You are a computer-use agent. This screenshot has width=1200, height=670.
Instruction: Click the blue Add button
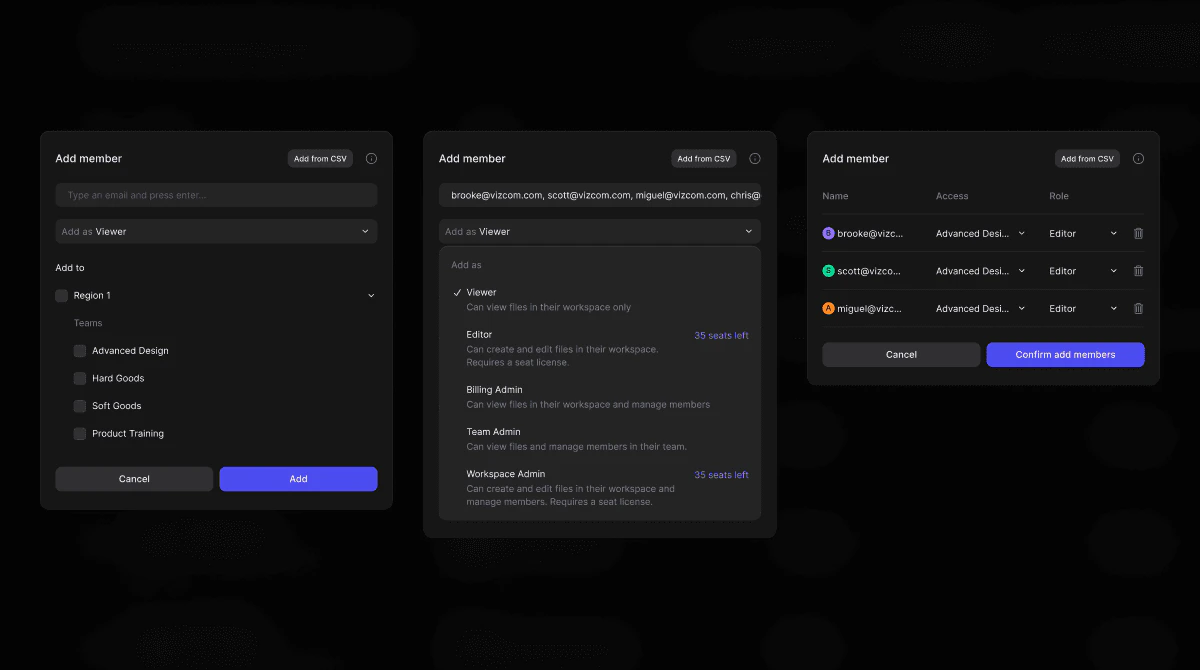tap(298, 479)
